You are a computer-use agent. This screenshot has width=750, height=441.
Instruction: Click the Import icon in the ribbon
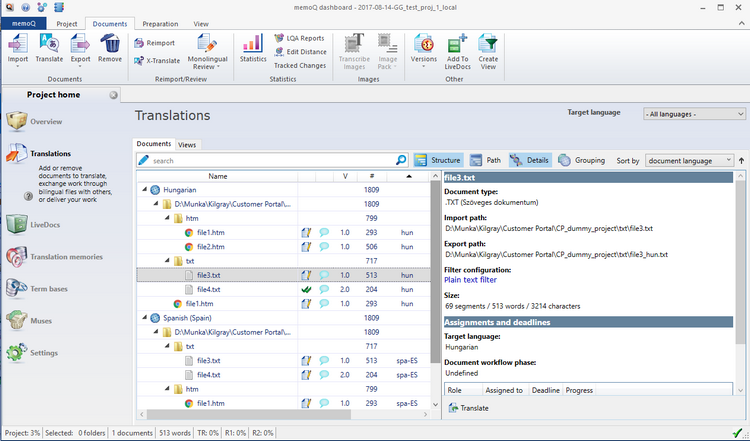click(x=18, y=43)
